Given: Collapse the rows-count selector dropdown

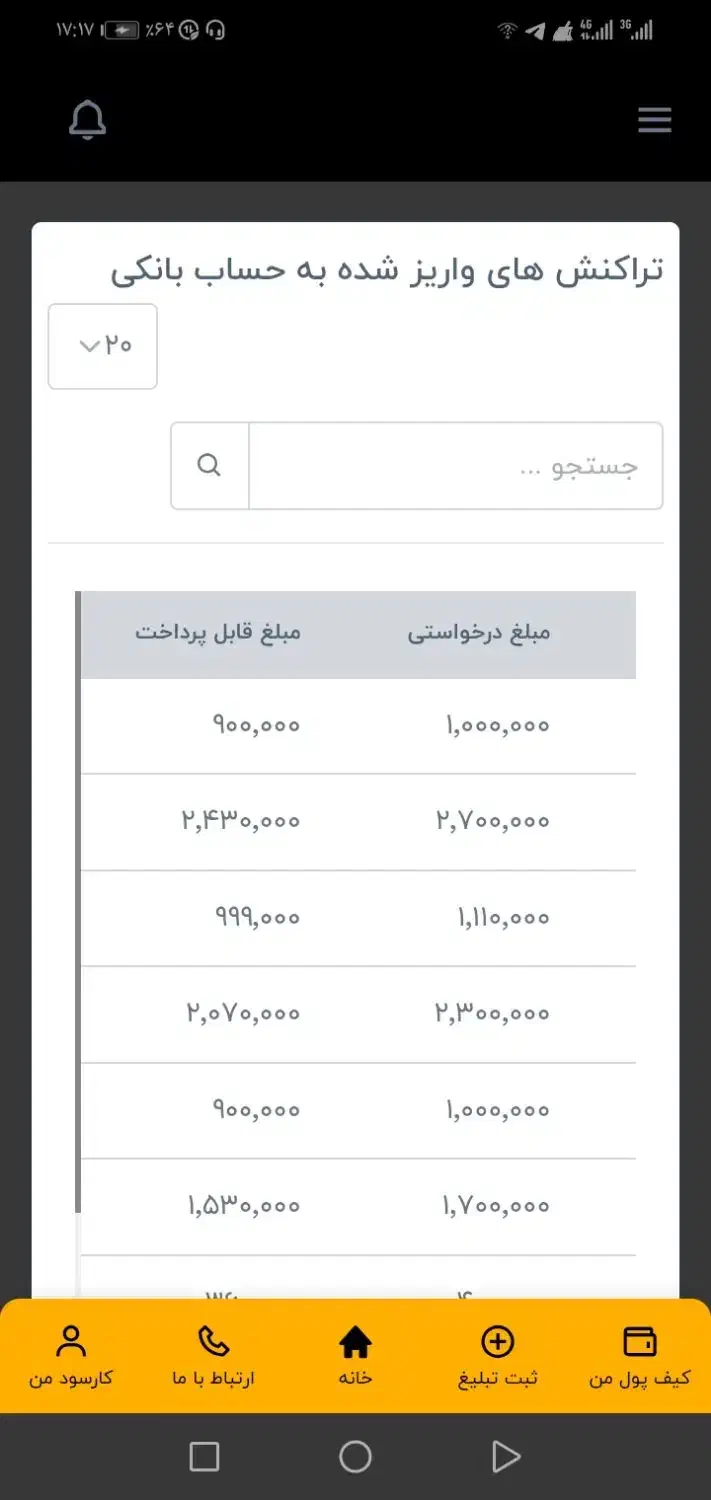Looking at the screenshot, I should click(x=102, y=346).
